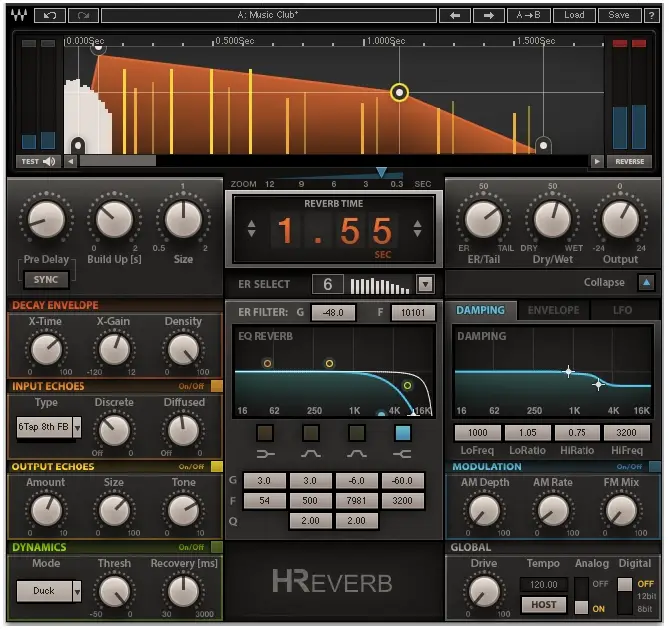Click the ER Filter F value 10101
The image size is (669, 630).
[413, 313]
